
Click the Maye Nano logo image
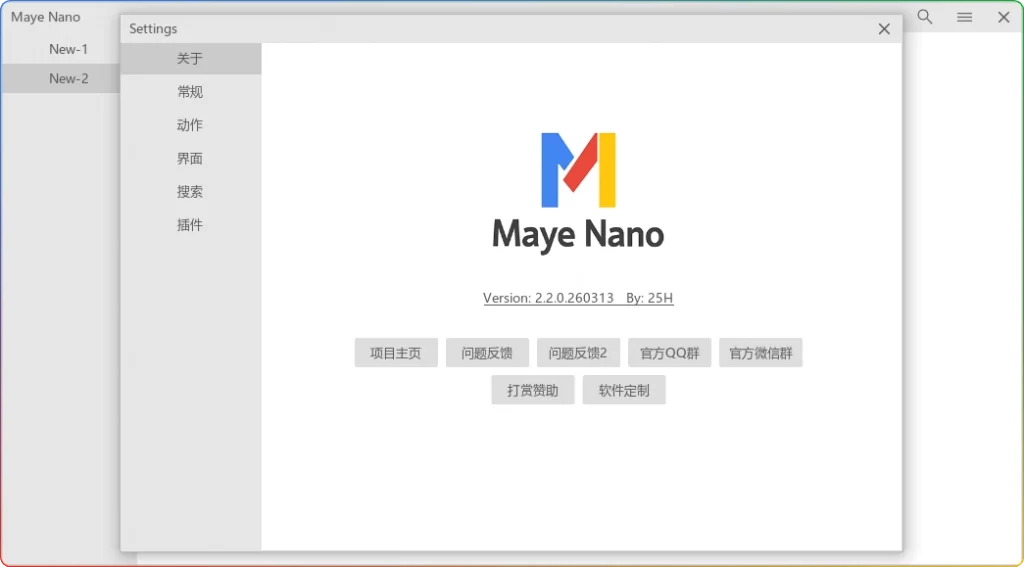point(579,170)
